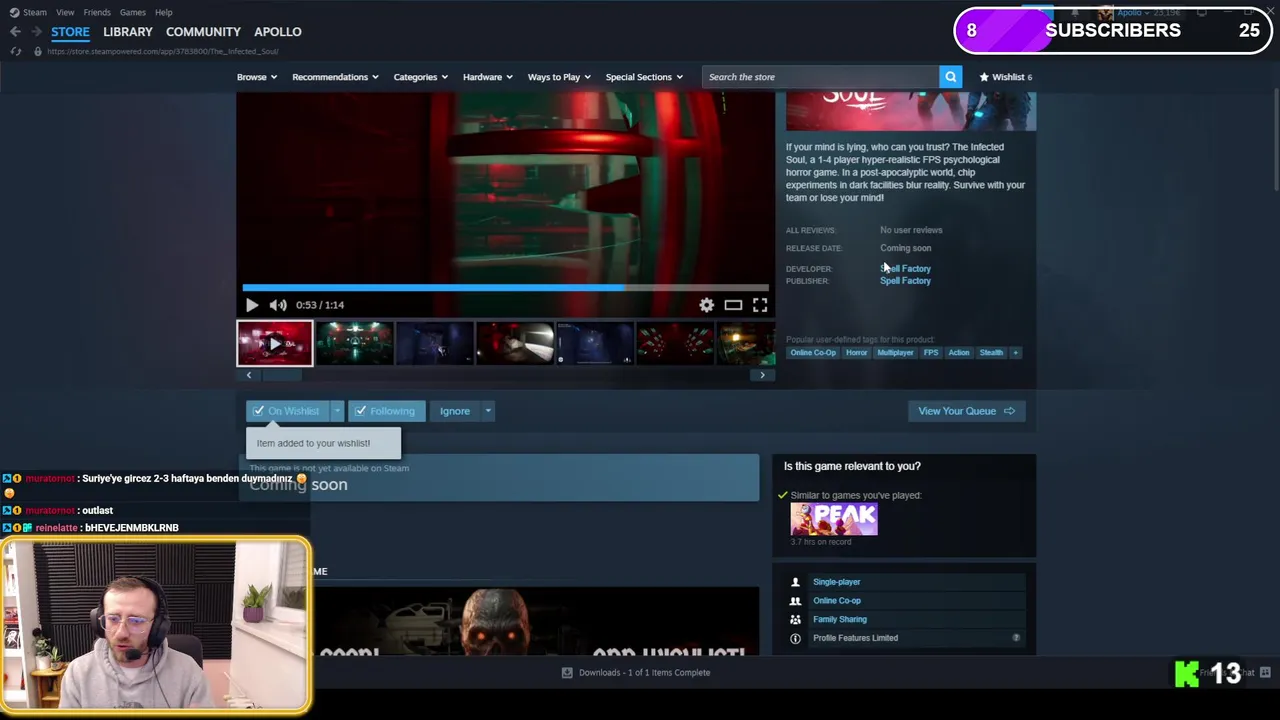Viewport: 1280px width, 720px height.
Task: Click the Ignore button
Action: tap(455, 411)
